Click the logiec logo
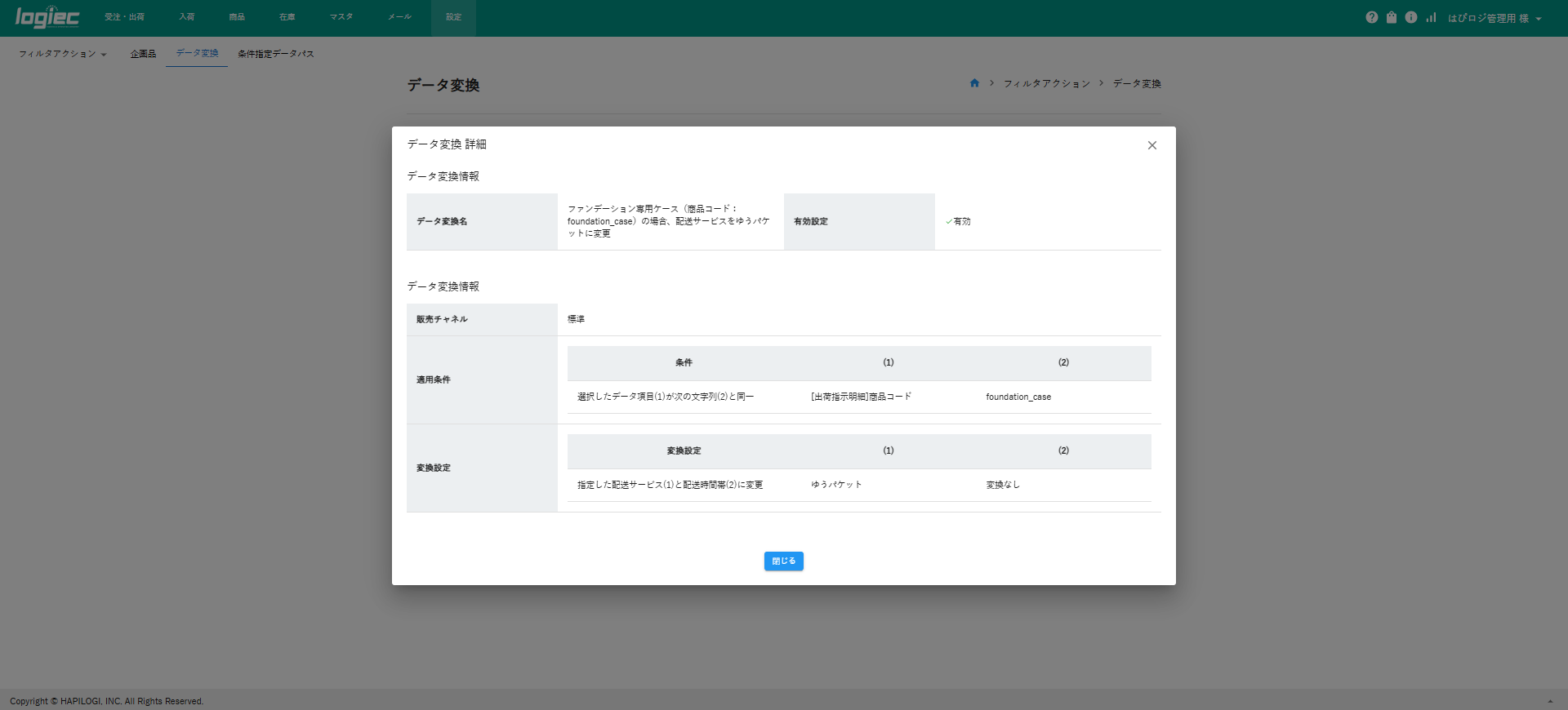The width and height of the screenshot is (1568, 710). (x=47, y=17)
